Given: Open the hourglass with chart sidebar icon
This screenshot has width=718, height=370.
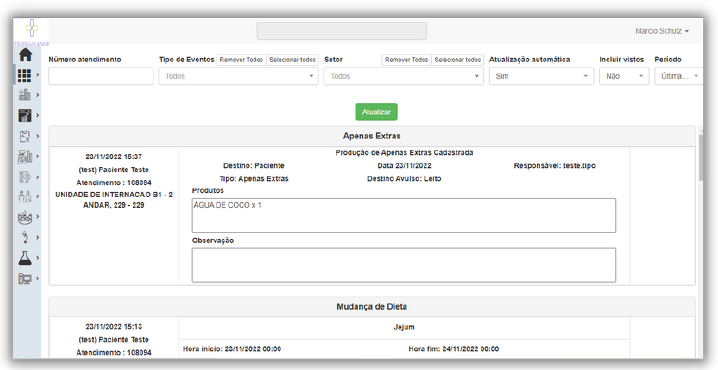Looking at the screenshot, I should pos(25,157).
